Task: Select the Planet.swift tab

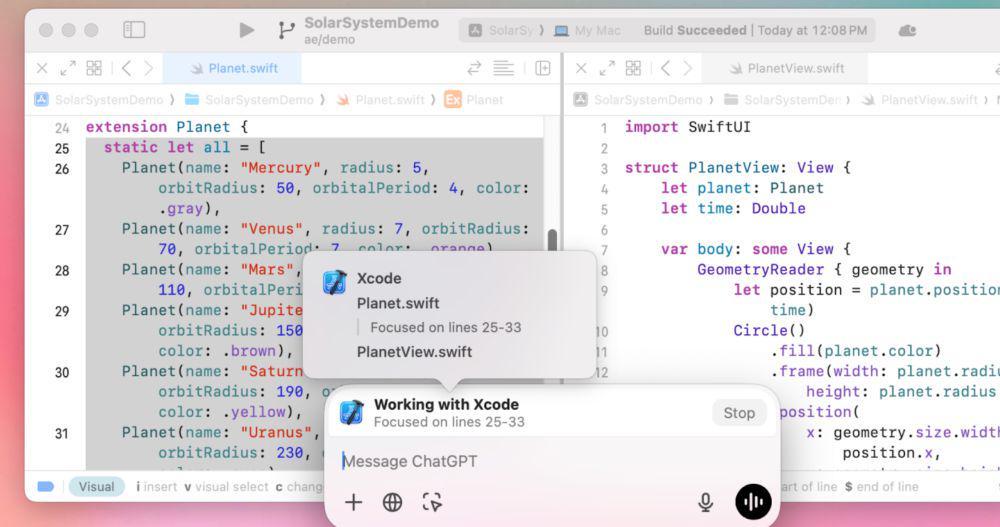Action: 233,68
